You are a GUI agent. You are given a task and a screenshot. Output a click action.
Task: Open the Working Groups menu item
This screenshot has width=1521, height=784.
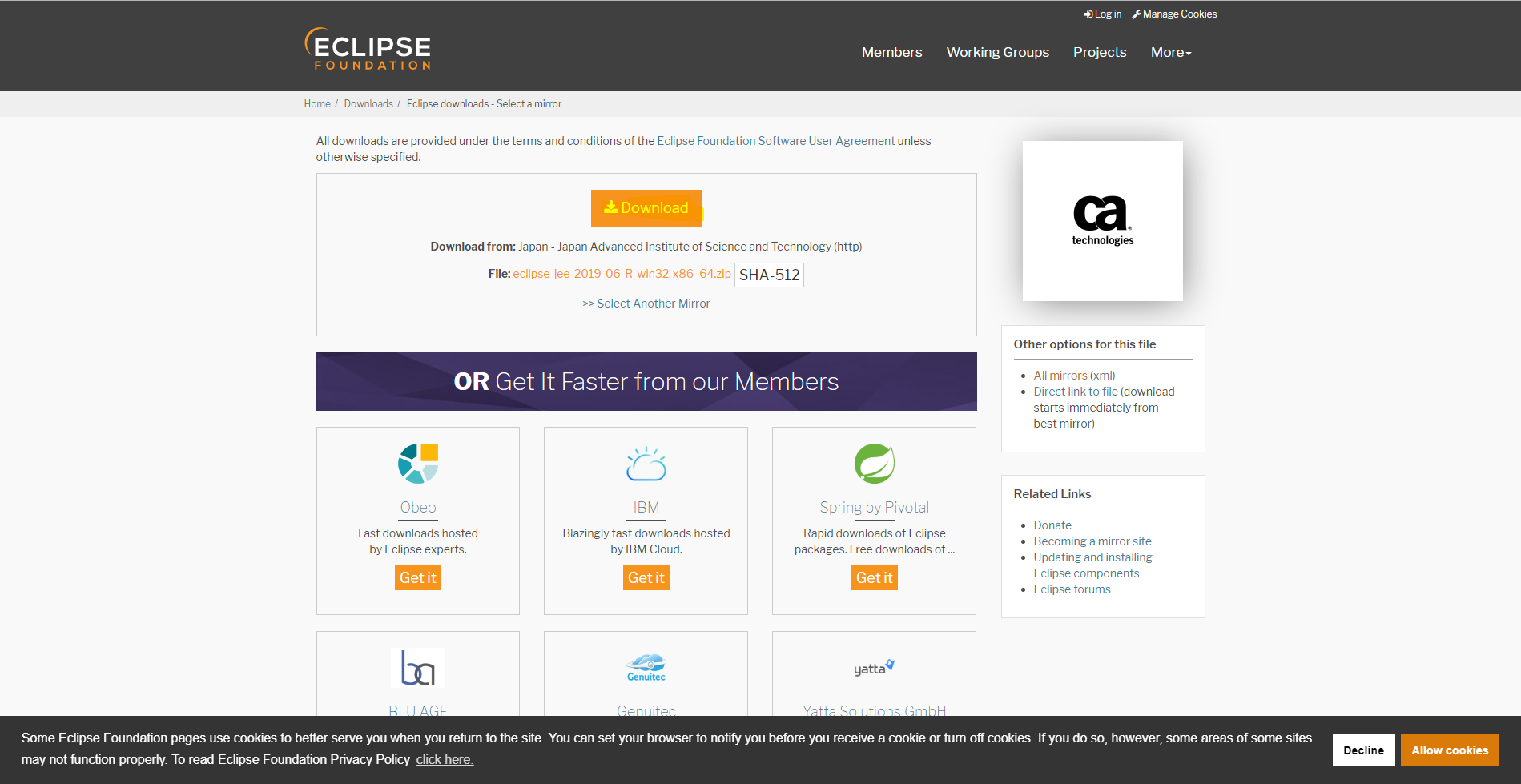pos(997,52)
